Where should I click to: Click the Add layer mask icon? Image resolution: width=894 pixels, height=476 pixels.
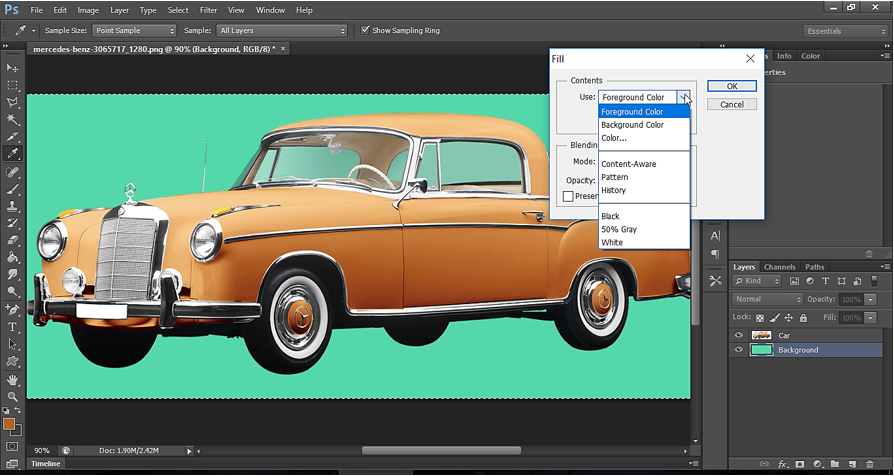(800, 465)
